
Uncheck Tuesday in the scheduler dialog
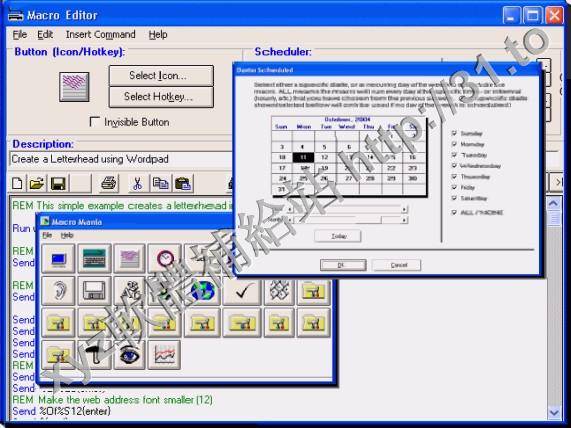tap(454, 155)
